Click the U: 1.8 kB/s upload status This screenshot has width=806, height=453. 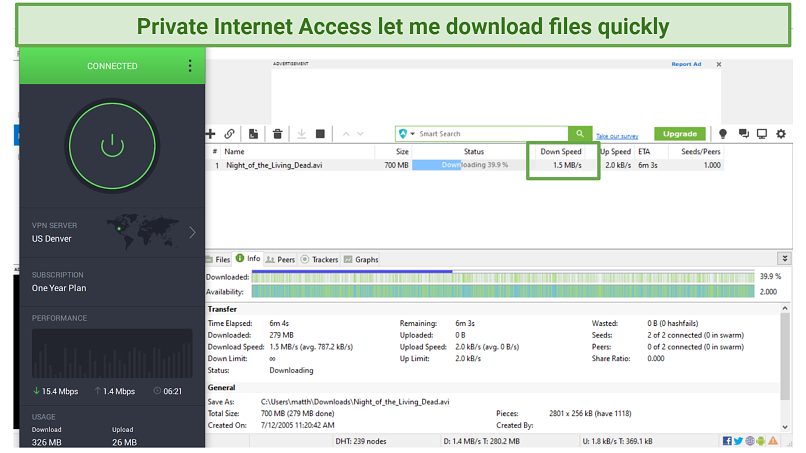[617, 441]
